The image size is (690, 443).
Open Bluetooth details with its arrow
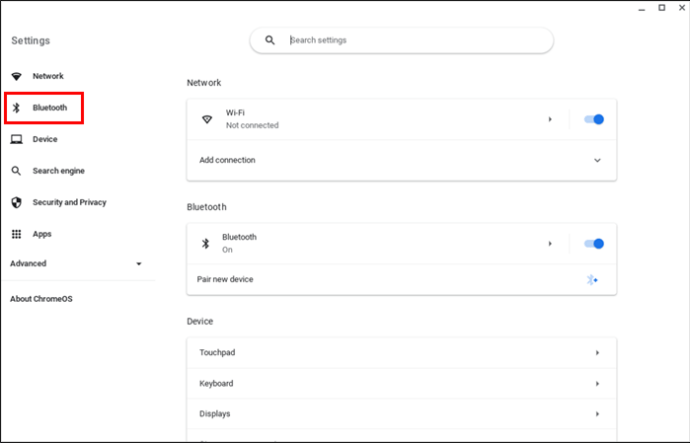pos(550,244)
